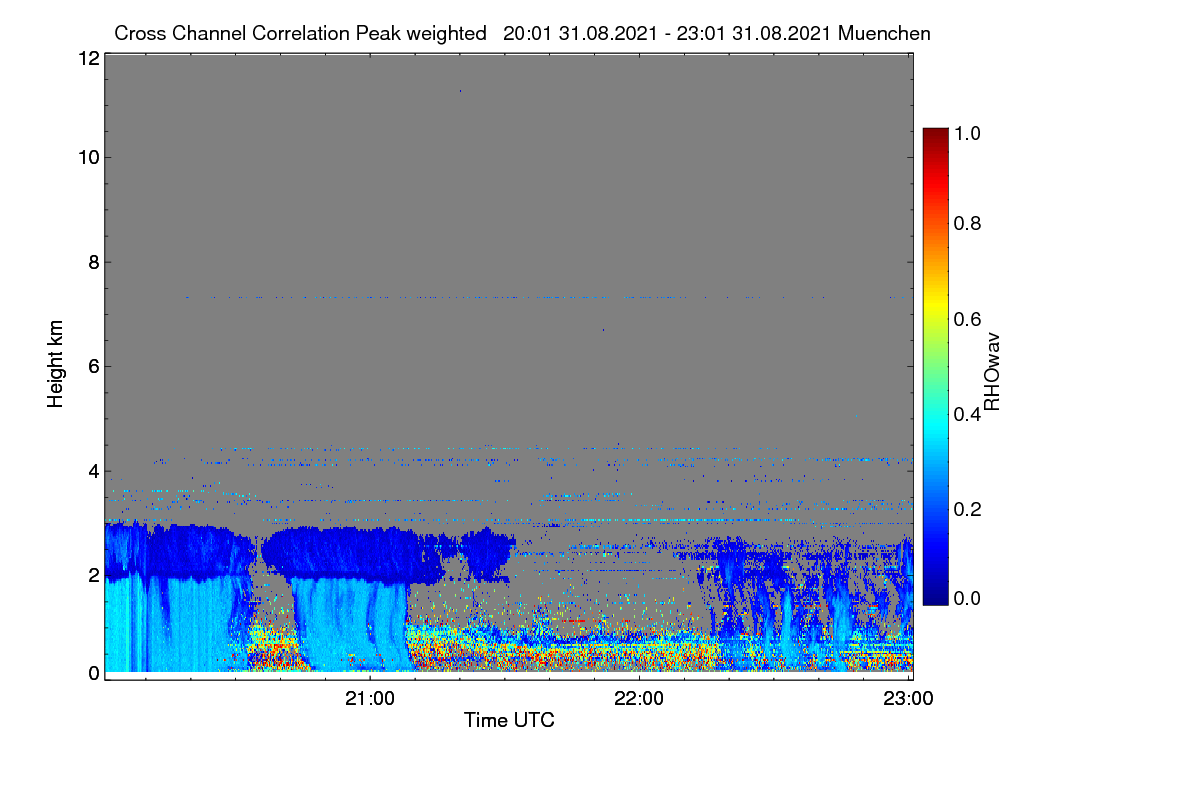Click the 12 km height tick label
Image resolution: width=1200 pixels, height=800 pixels.
coord(88,58)
